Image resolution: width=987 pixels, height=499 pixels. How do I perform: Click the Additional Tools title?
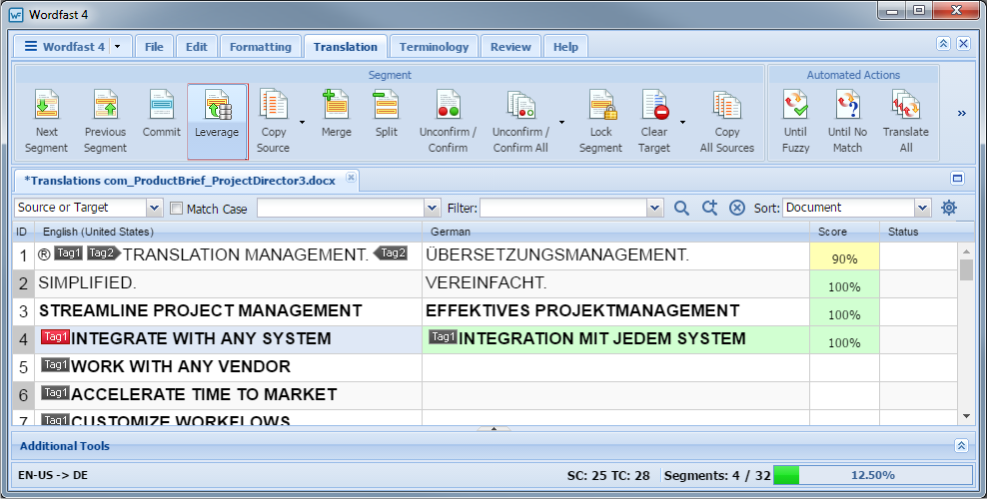65,446
